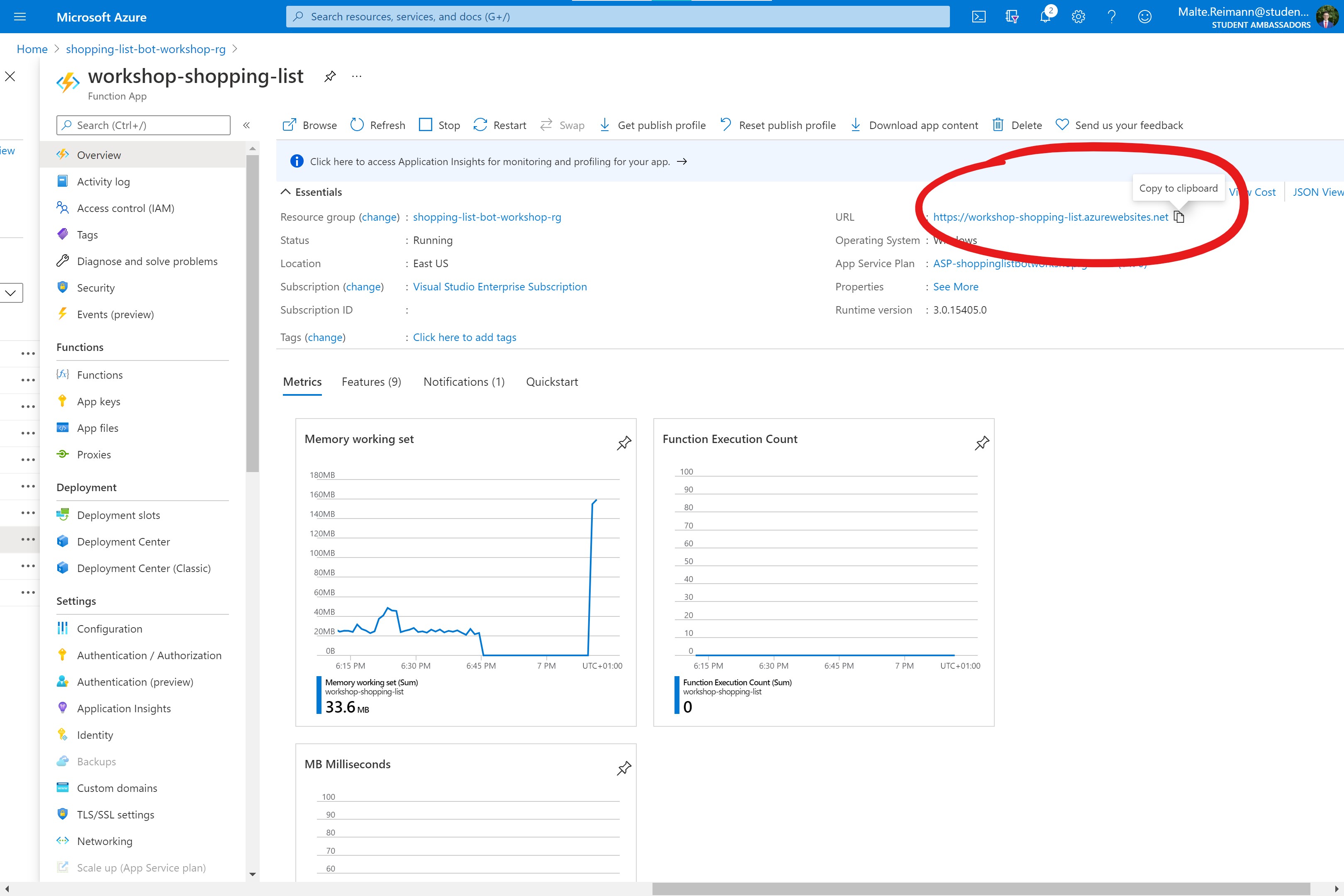Open more options ellipsis next to title
The height and width of the screenshot is (896, 1344).
[357, 77]
